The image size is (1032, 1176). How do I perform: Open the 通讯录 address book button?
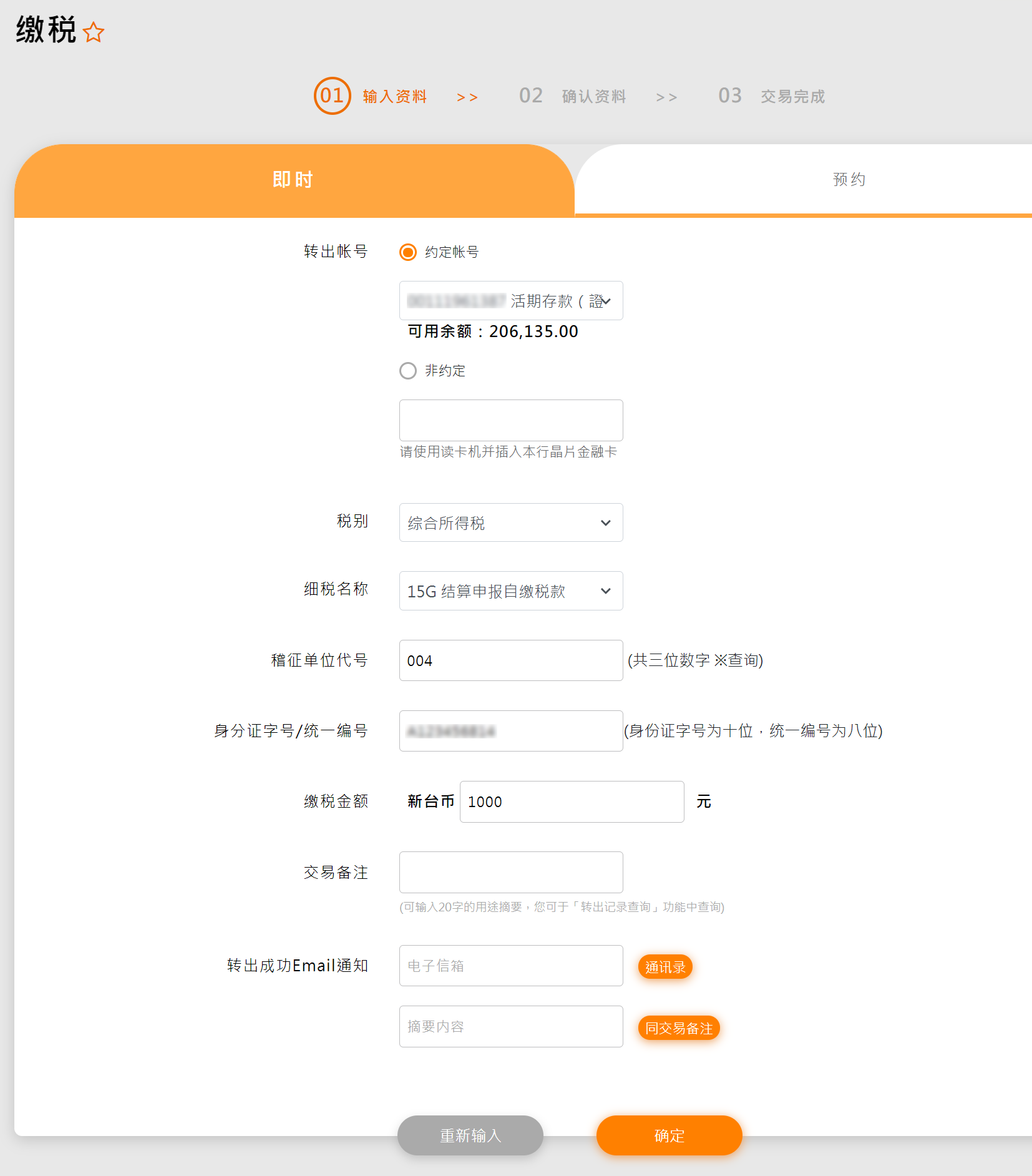[665, 967]
